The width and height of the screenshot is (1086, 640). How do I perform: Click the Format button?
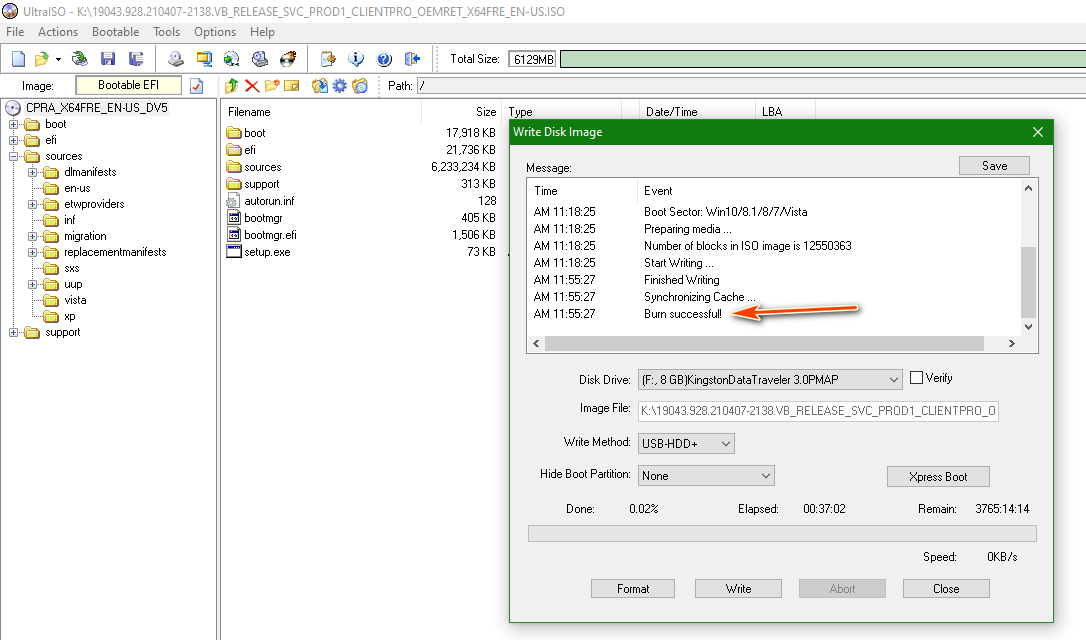pyautogui.click(x=632, y=589)
